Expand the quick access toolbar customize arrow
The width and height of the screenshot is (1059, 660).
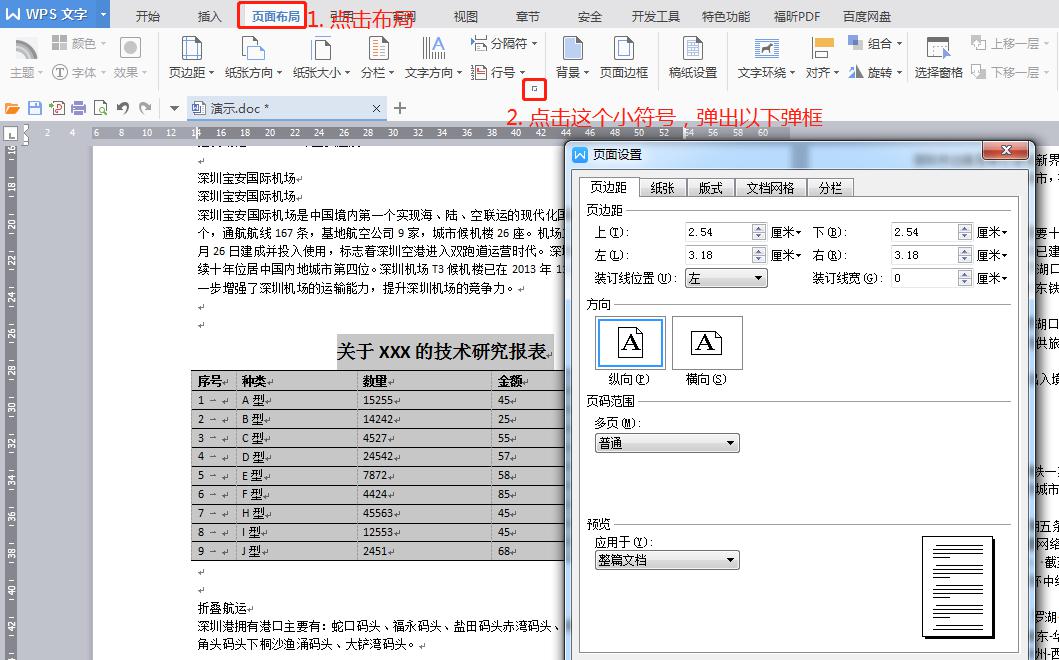(174, 108)
